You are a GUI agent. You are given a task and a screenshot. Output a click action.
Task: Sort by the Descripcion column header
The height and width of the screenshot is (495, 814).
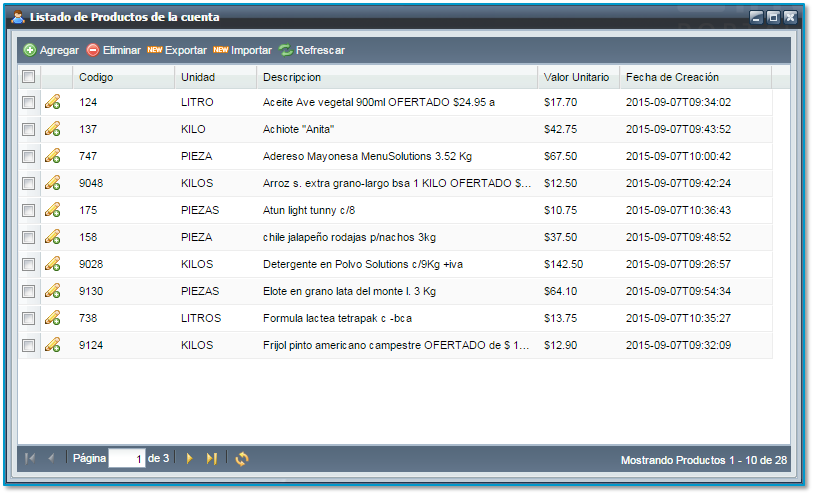tap(397, 77)
